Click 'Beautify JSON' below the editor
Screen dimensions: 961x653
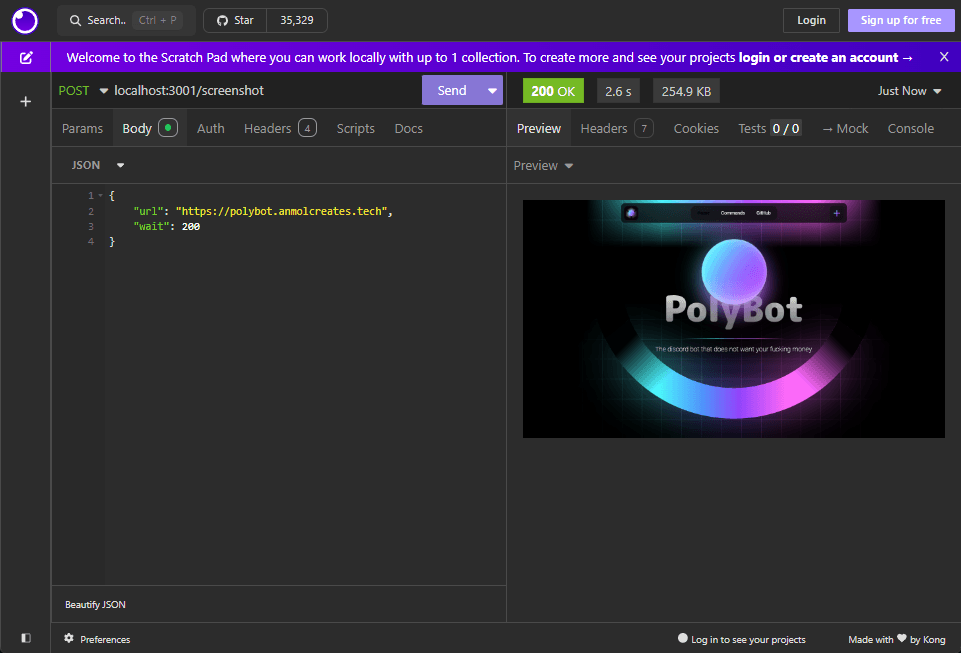[x=95, y=604]
